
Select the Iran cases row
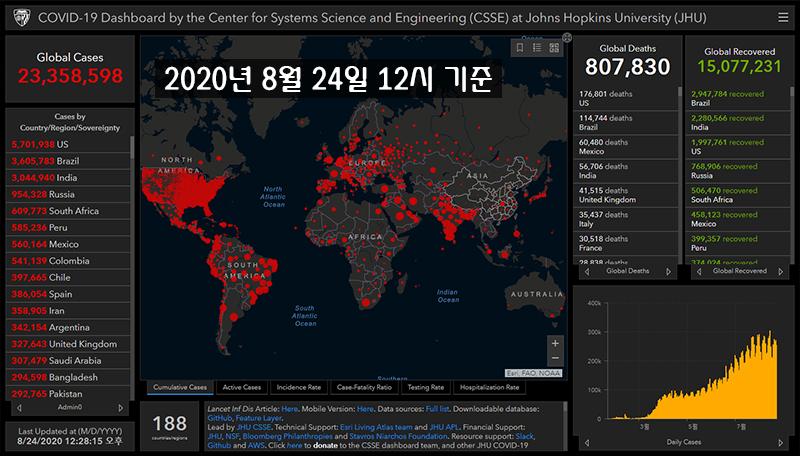pos(68,311)
